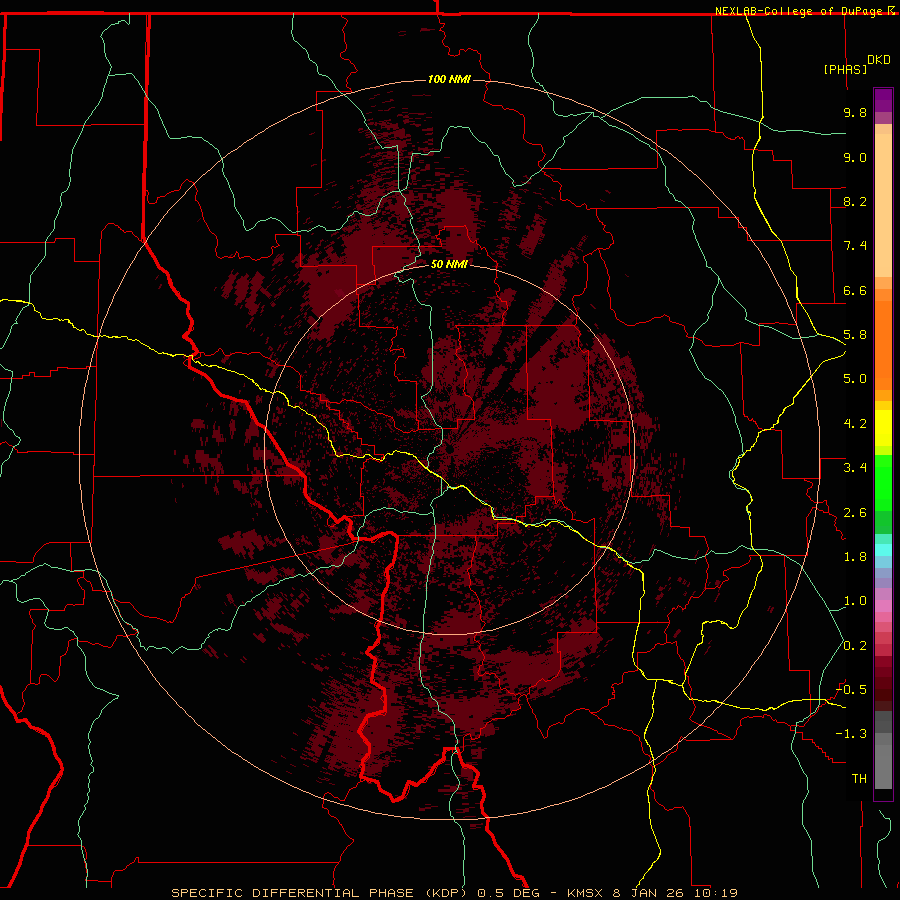Viewport: 900px width, 900px height.
Task: Click the orange color bar segment
Action: click(883, 344)
